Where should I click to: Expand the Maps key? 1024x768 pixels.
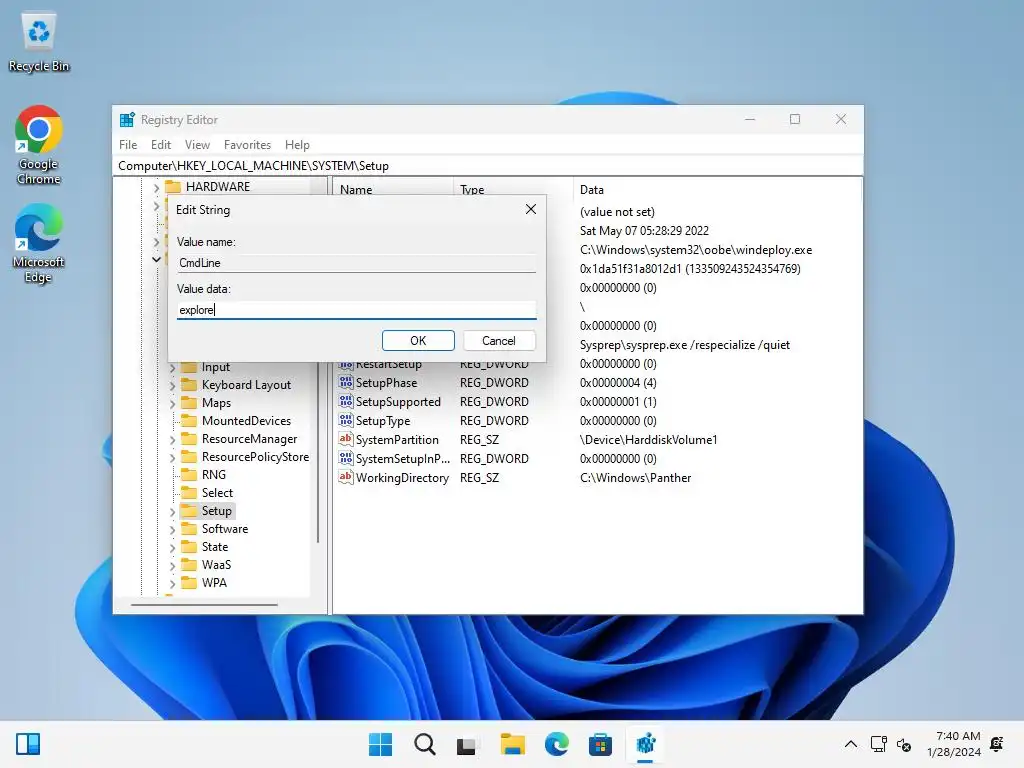[172, 404]
